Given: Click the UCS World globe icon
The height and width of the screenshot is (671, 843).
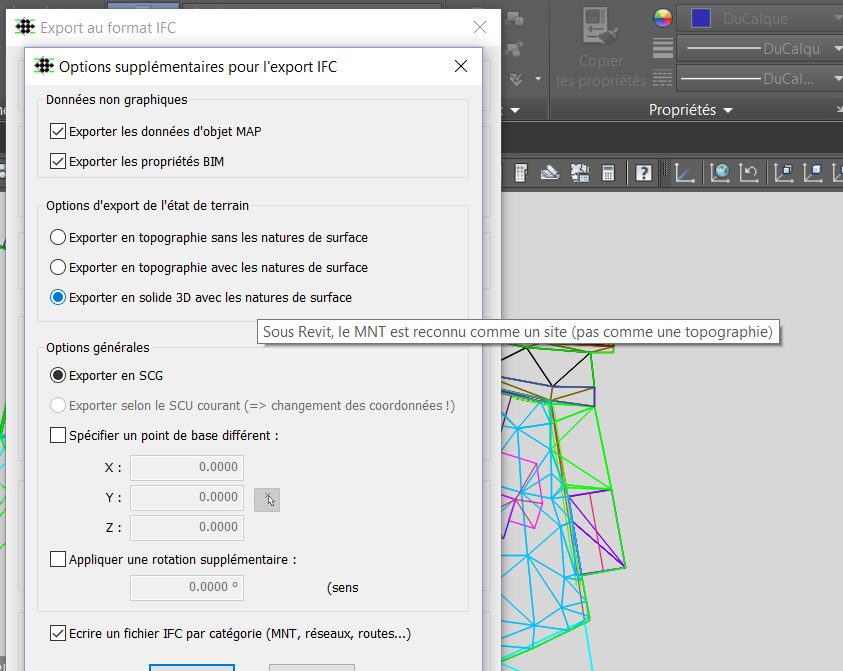Looking at the screenshot, I should 719,173.
